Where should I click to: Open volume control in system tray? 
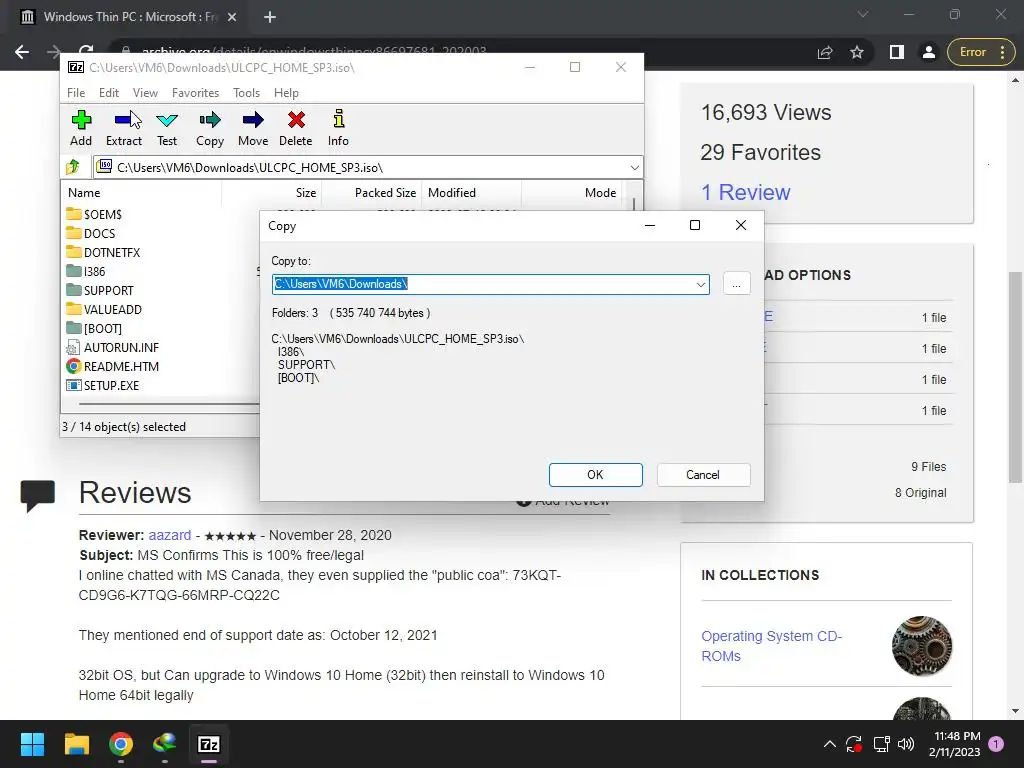(906, 744)
